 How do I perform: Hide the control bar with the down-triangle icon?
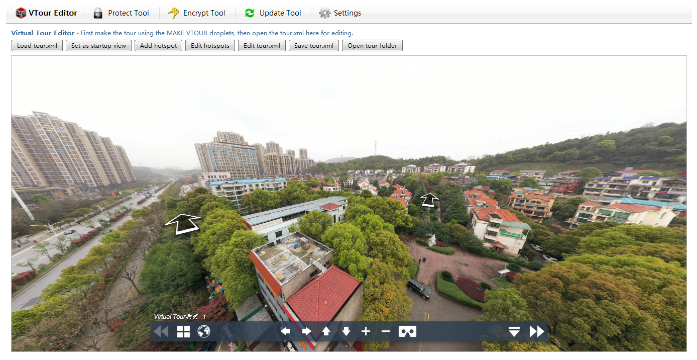pos(514,332)
